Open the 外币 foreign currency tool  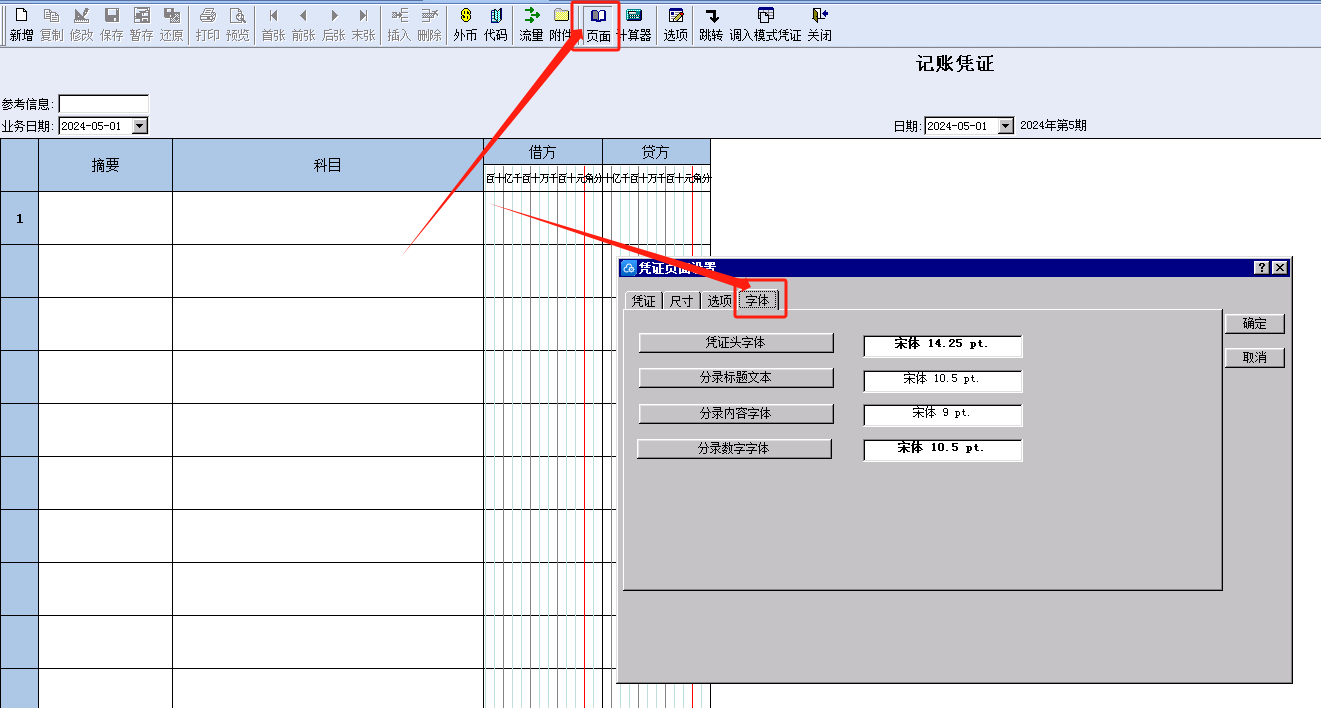pos(465,24)
